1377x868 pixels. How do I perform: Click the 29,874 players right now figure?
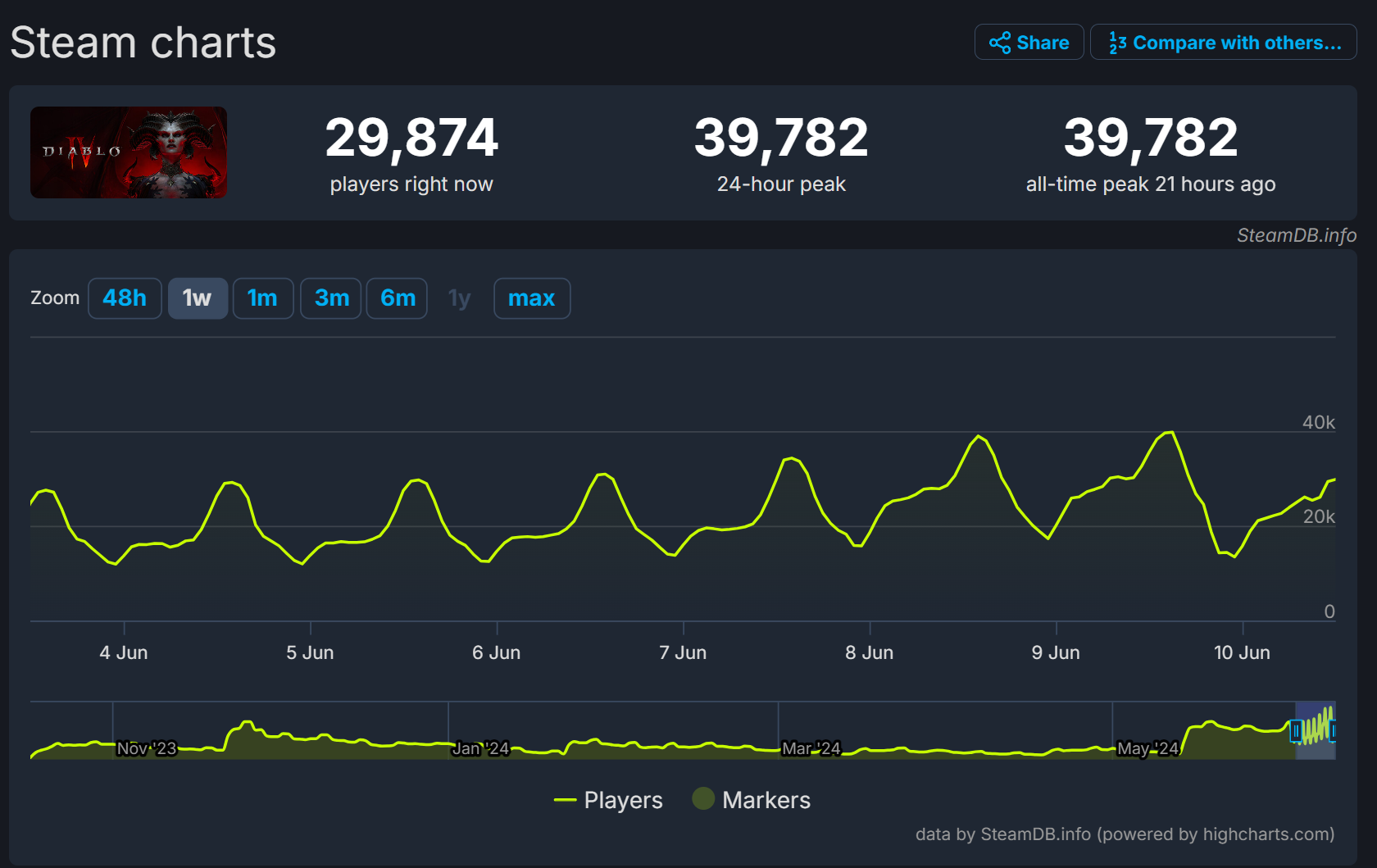coord(411,137)
